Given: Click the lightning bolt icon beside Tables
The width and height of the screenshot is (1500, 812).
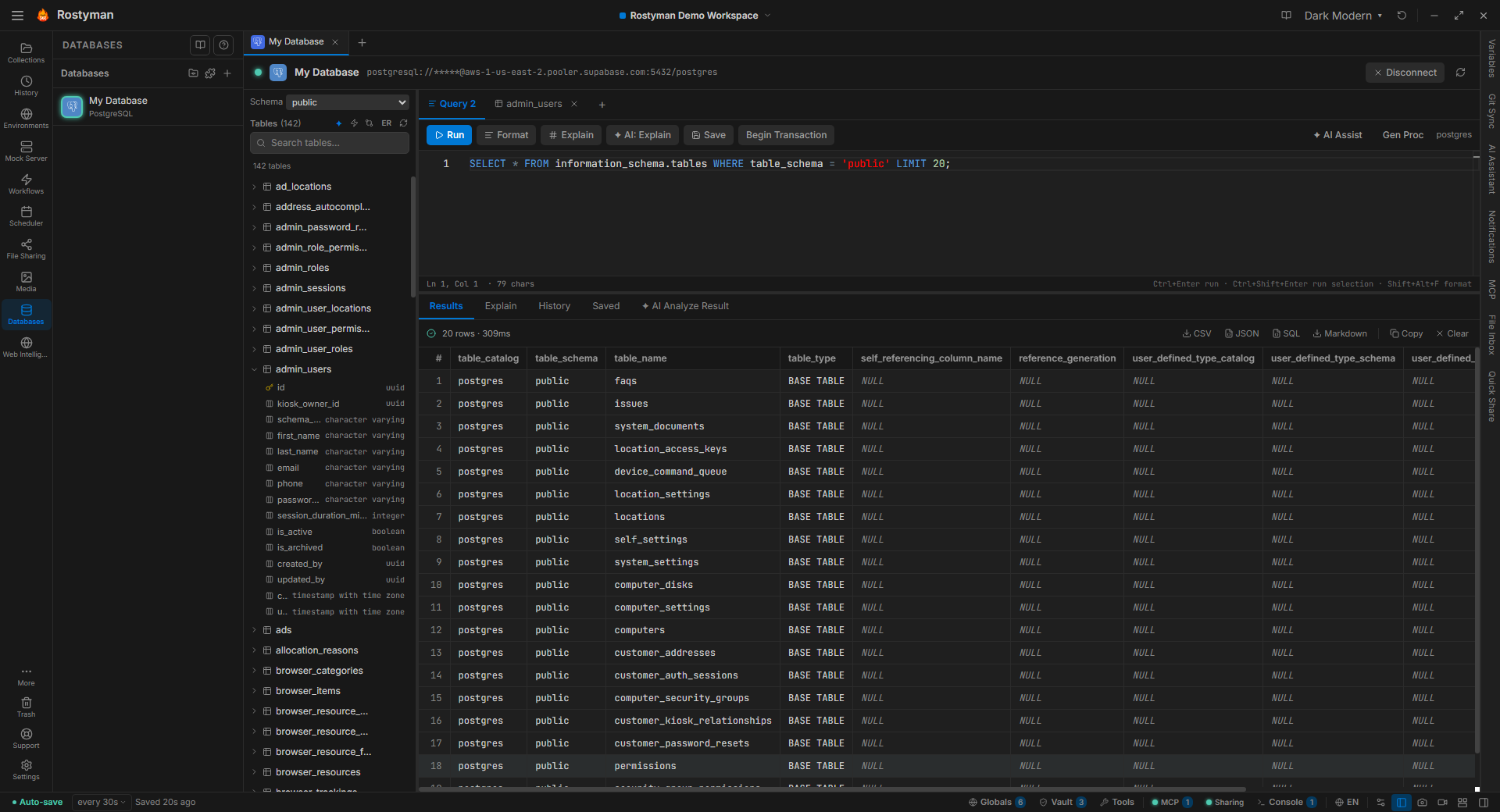Looking at the screenshot, I should 354,123.
